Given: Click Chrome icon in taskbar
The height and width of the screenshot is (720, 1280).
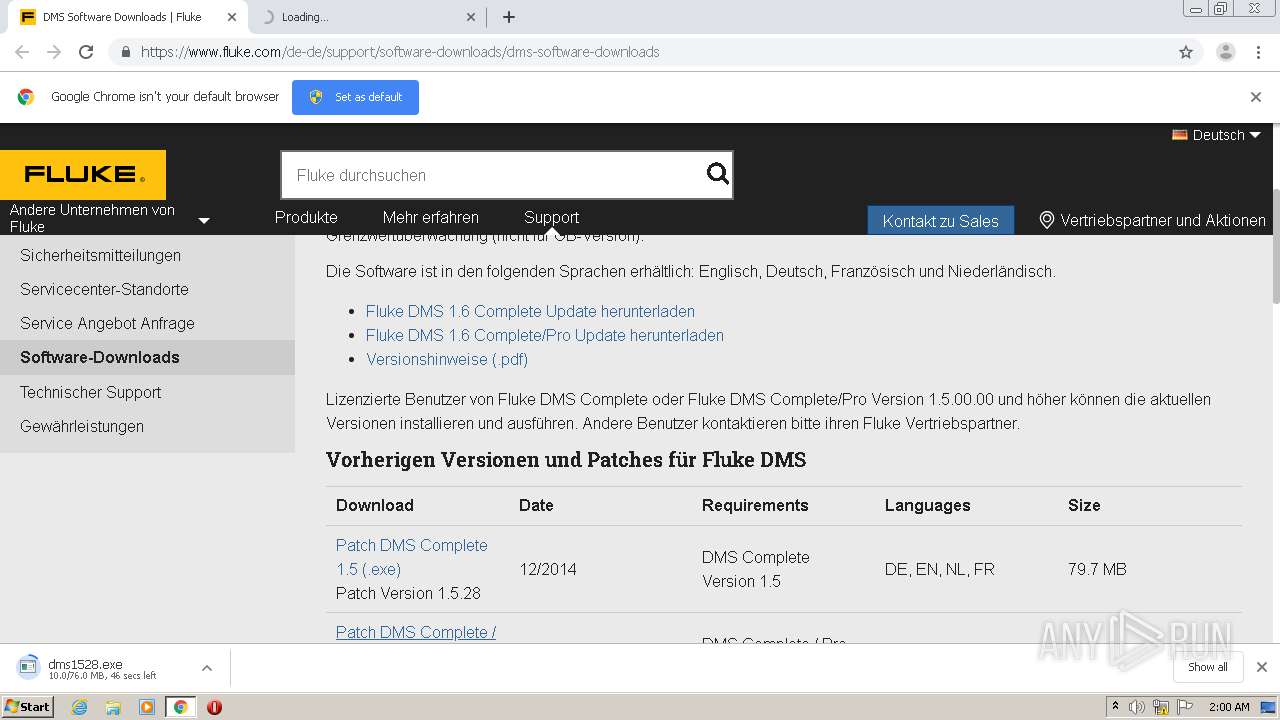Looking at the screenshot, I should pos(180,707).
